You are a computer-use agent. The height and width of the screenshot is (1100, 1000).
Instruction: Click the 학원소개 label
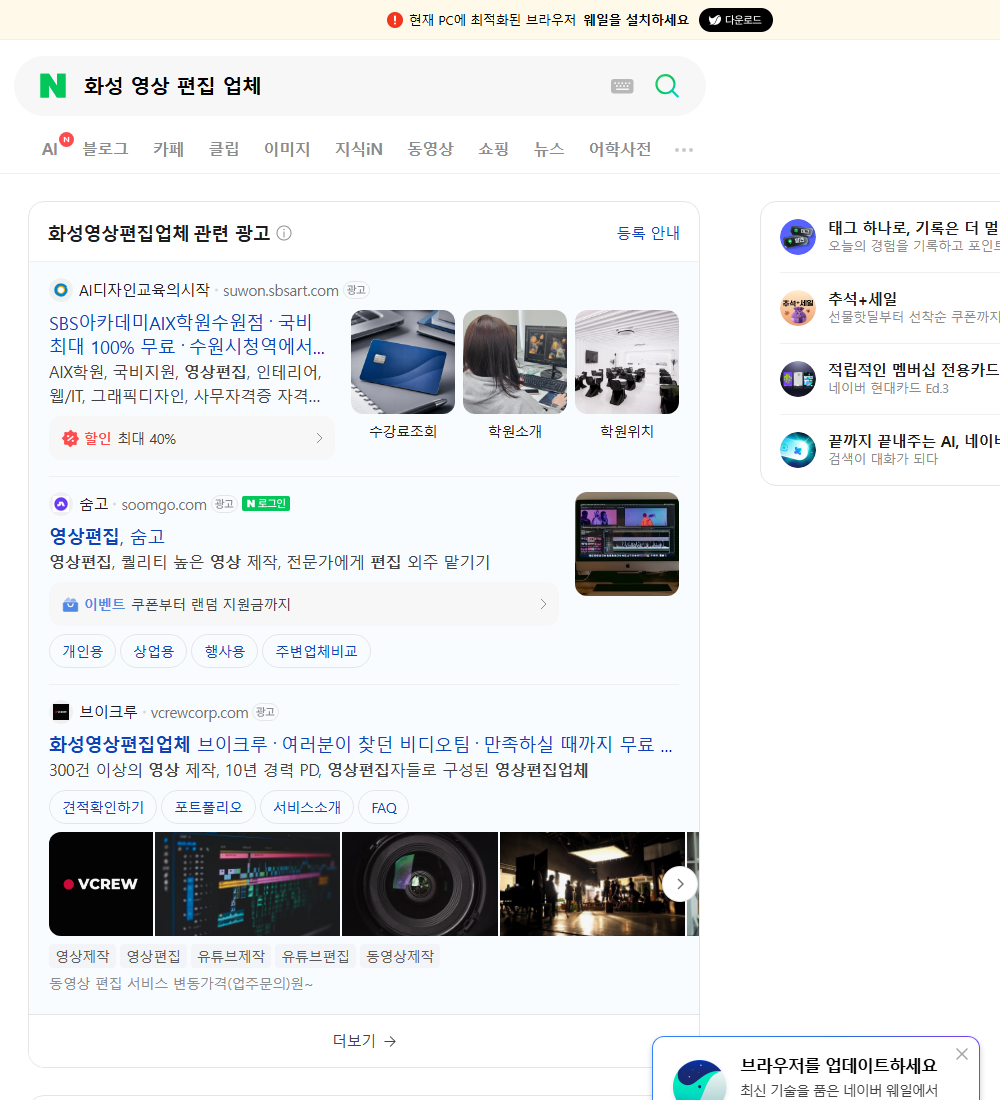[515, 431]
